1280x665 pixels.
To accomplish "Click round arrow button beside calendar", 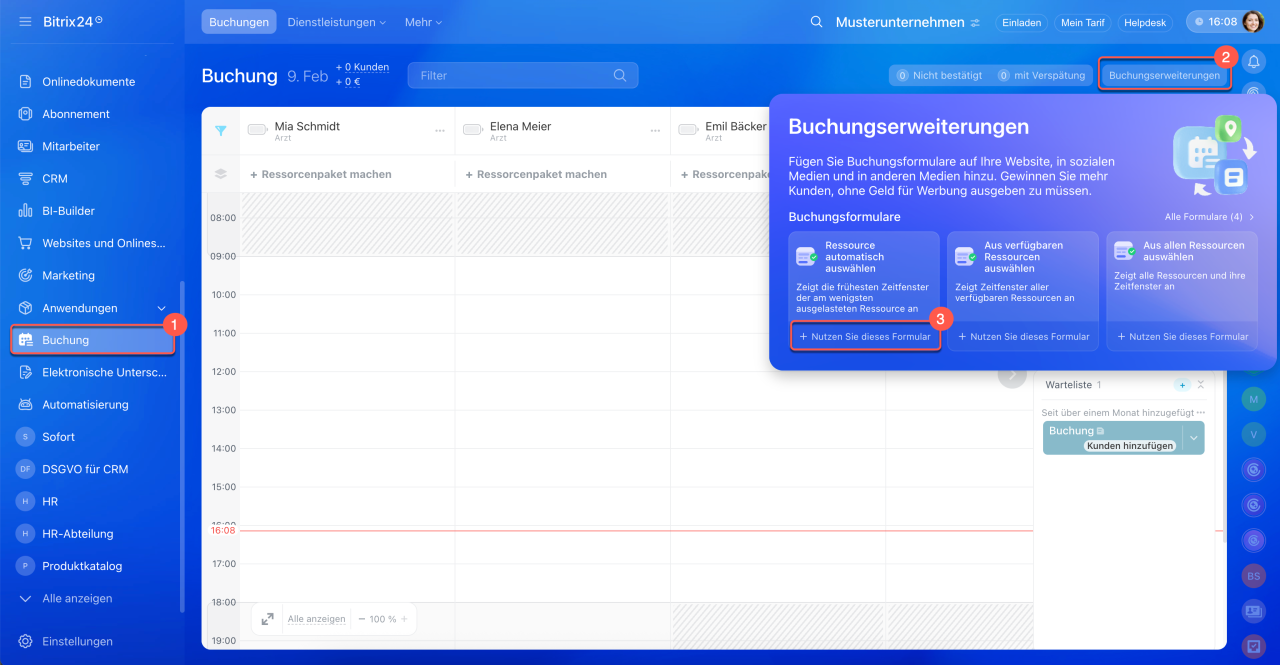I will click(1012, 375).
